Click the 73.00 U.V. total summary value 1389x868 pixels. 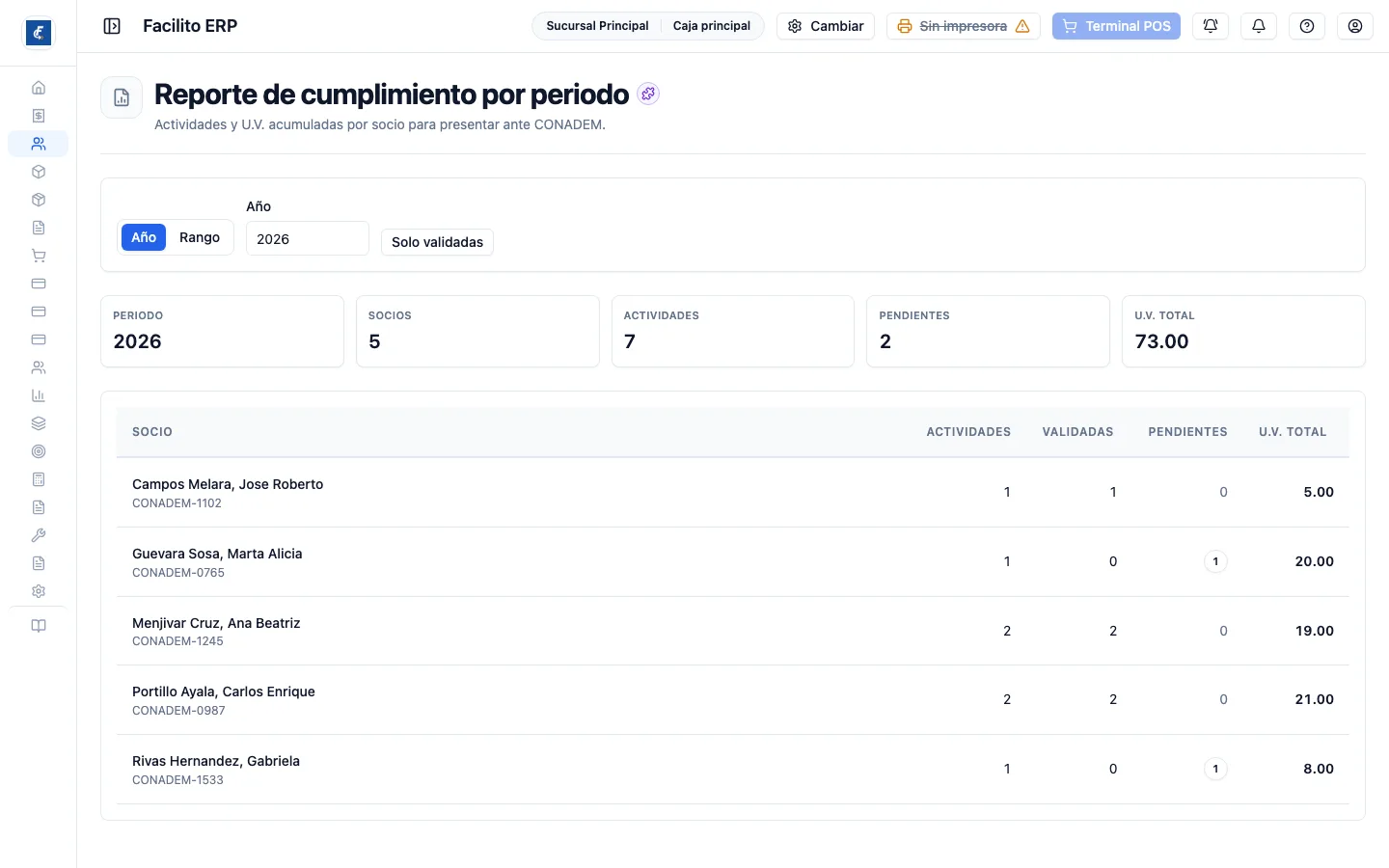pos(1161,341)
